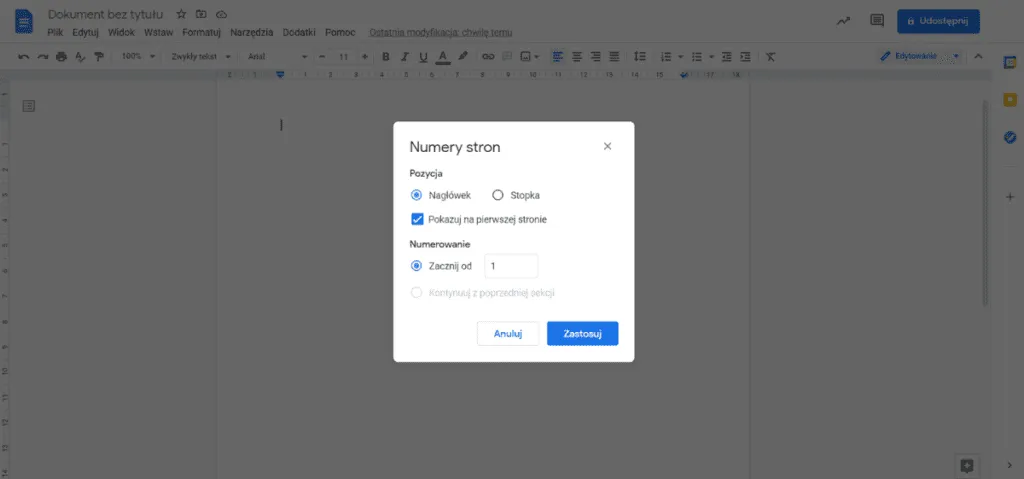
Task: Select the Stopka position option
Action: pos(498,195)
